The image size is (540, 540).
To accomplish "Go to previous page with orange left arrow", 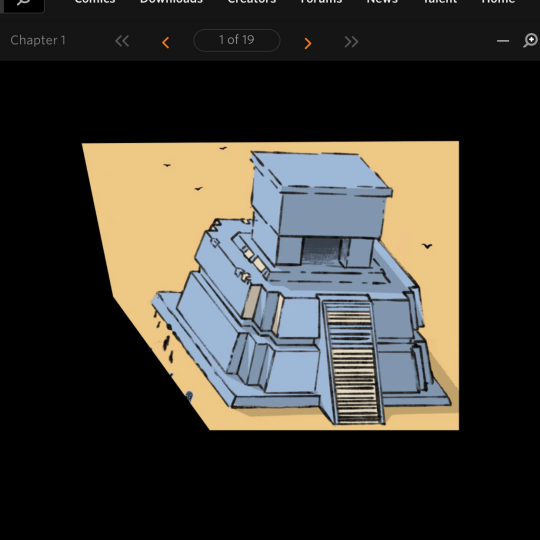I will pyautogui.click(x=166, y=42).
